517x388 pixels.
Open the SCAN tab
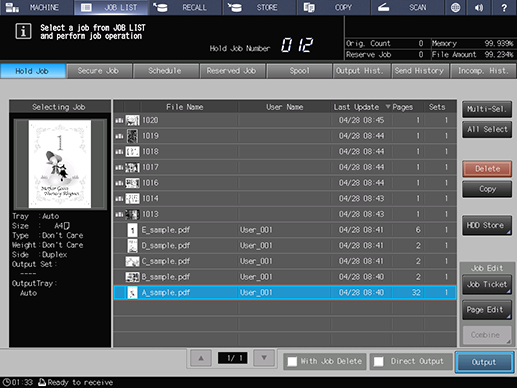pyautogui.click(x=407, y=7)
